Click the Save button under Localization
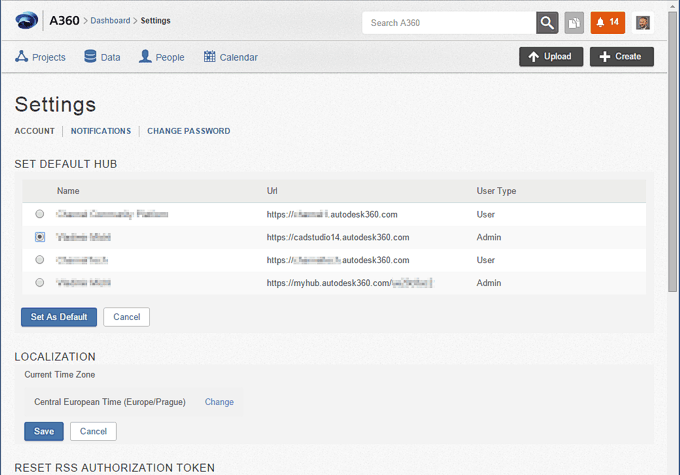The image size is (680, 475). tap(44, 431)
